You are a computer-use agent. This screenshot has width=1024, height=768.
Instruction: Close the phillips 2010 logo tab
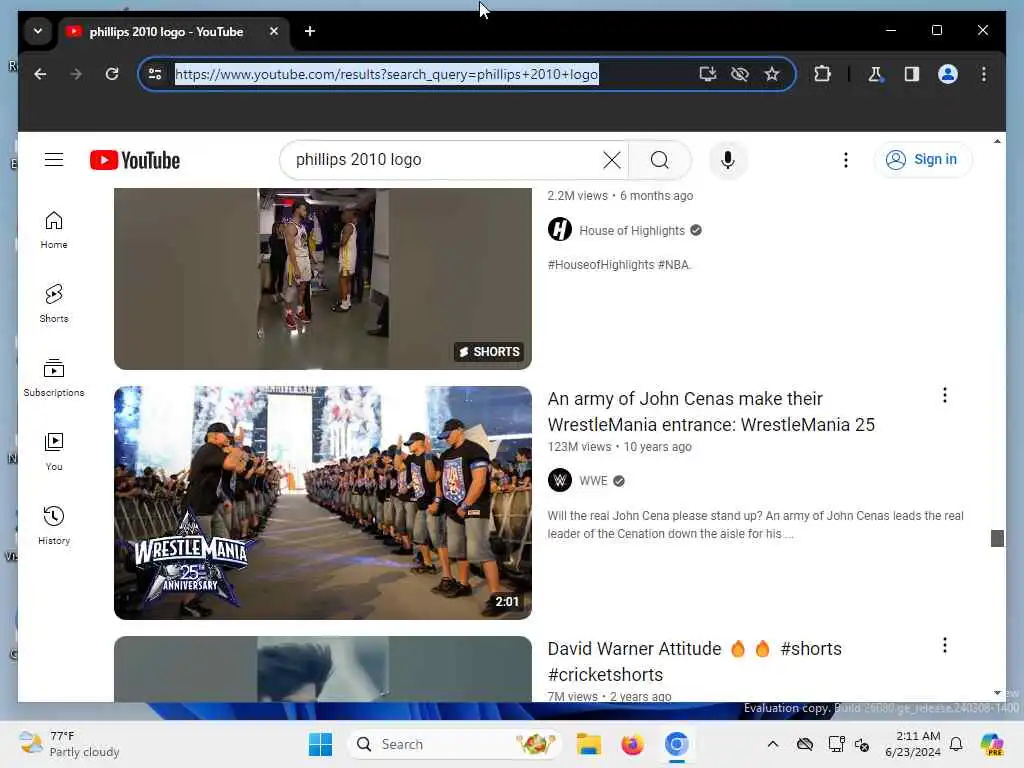pyautogui.click(x=274, y=31)
